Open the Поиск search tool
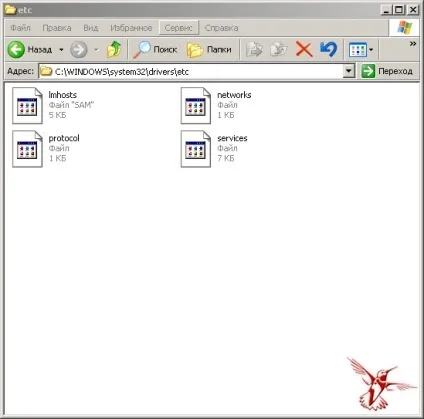This screenshot has width=424, height=419. [155, 50]
